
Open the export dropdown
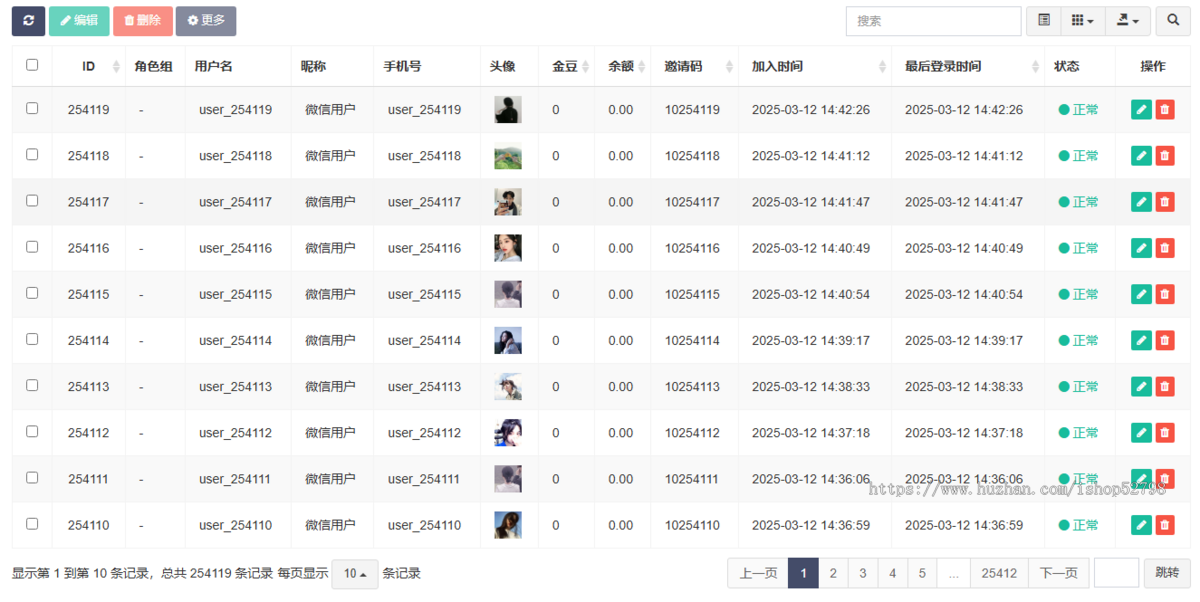pos(1128,21)
